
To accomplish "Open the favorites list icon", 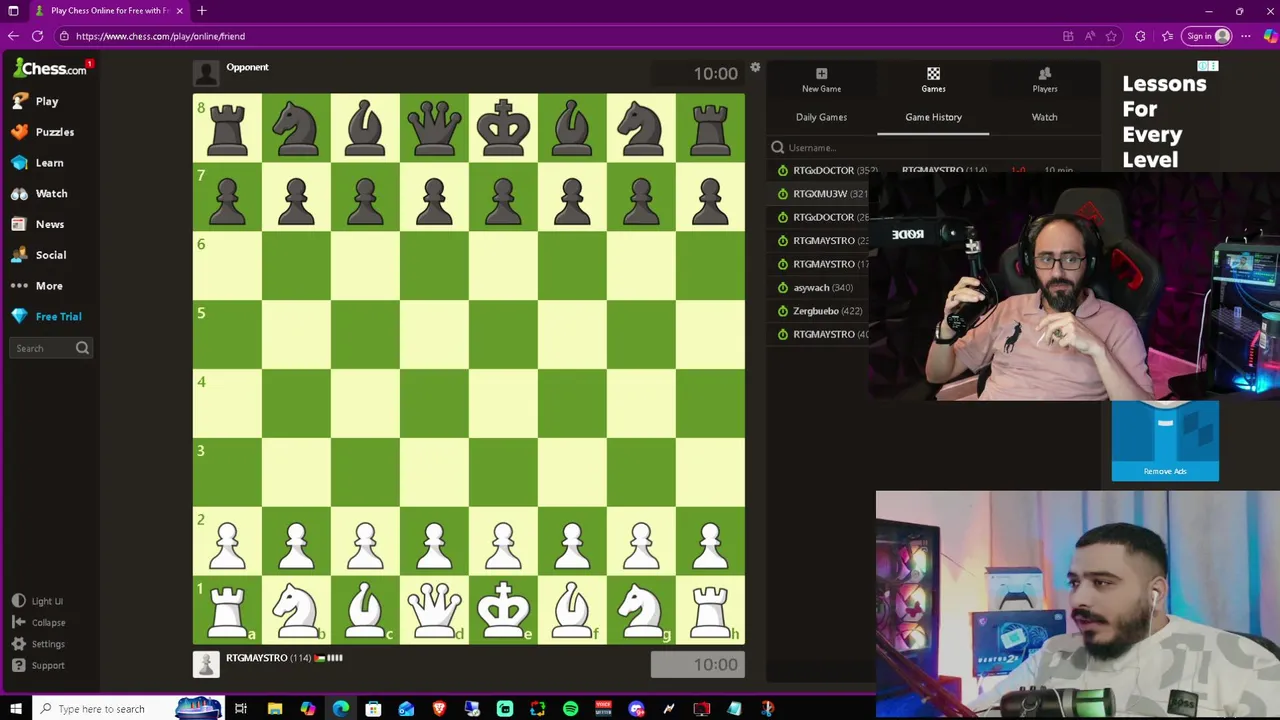I will (1167, 36).
